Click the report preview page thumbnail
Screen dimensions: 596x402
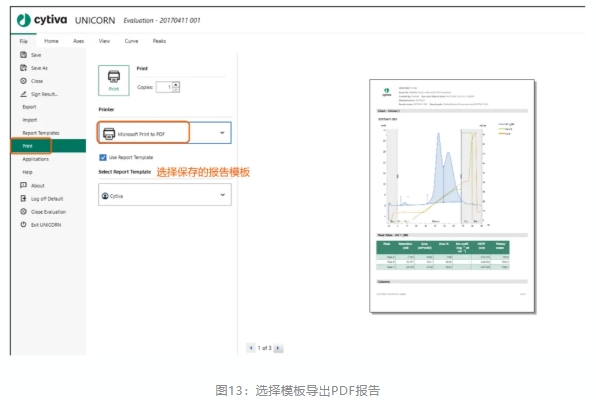pyautogui.click(x=452, y=196)
